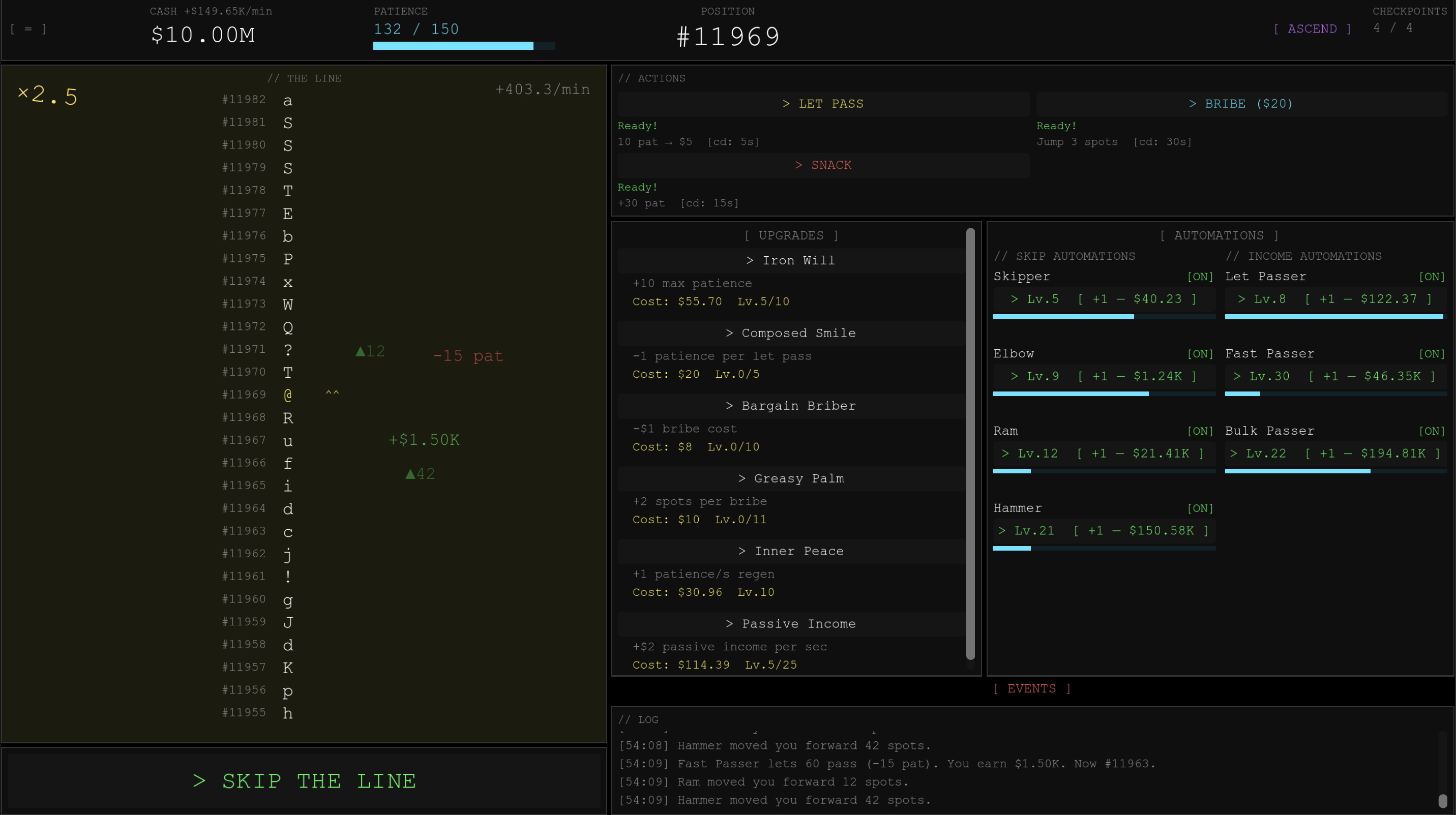Click the @ player marker in line
The width and height of the screenshot is (1456, 815).
(x=288, y=395)
